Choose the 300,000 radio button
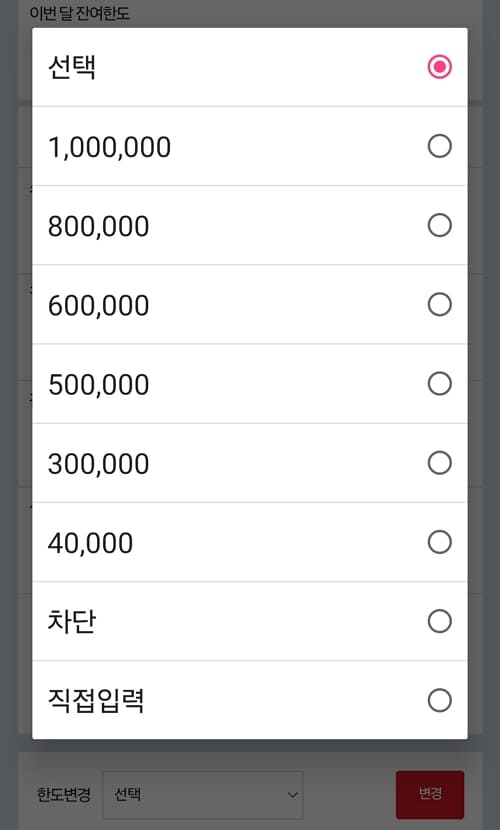This screenshot has width=500, height=830. pyautogui.click(x=439, y=463)
